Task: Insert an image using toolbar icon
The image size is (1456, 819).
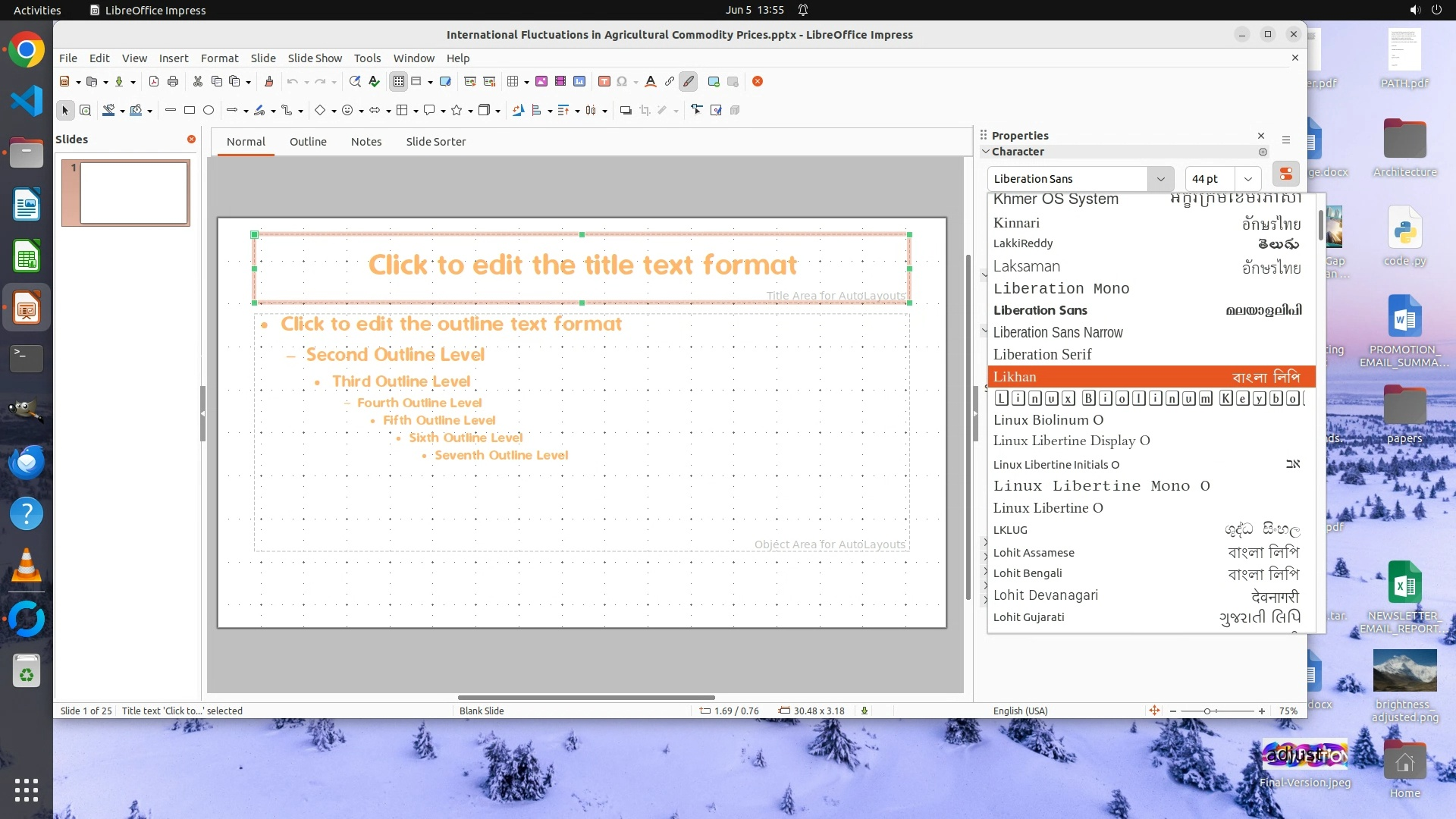Action: 541,82
